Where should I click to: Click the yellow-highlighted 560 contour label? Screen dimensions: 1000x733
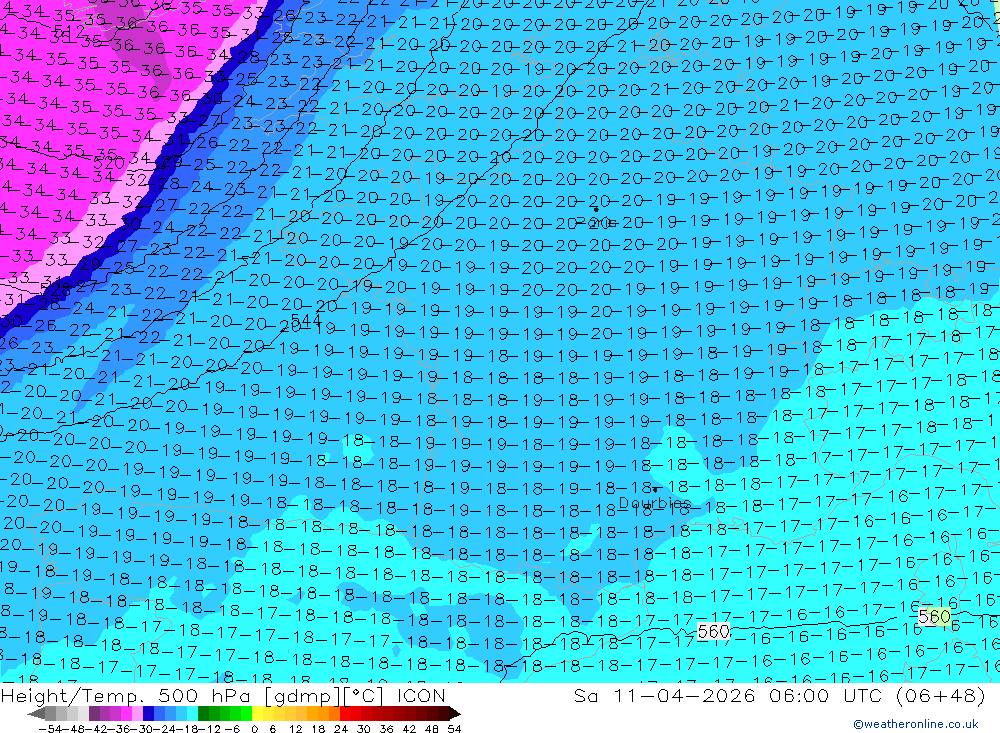(934, 617)
